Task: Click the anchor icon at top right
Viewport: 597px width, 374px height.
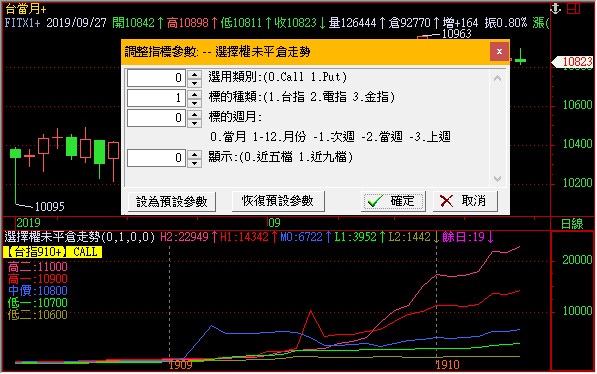Action: point(555,8)
